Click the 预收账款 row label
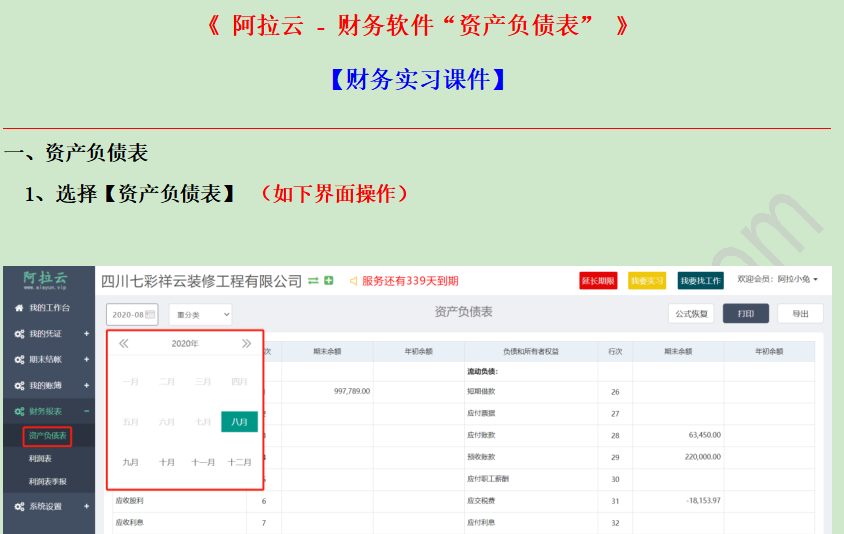Image resolution: width=844 pixels, height=534 pixels. tap(481, 457)
